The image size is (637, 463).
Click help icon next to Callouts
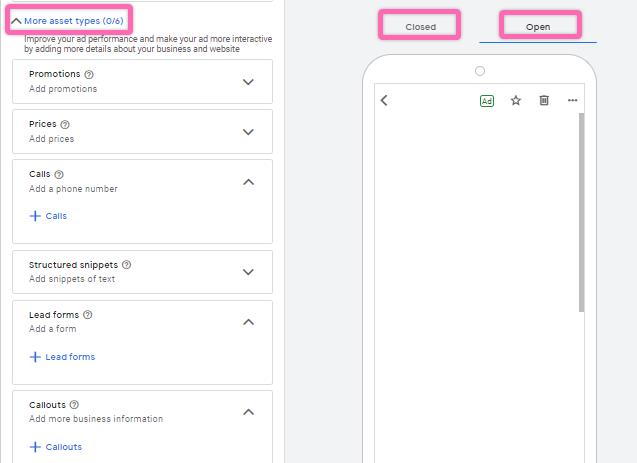pyautogui.click(x=75, y=405)
